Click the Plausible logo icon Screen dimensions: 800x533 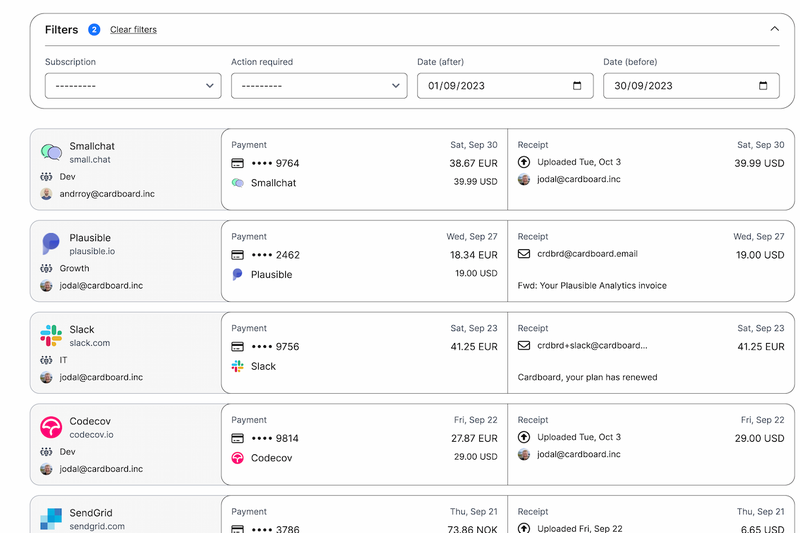click(51, 243)
